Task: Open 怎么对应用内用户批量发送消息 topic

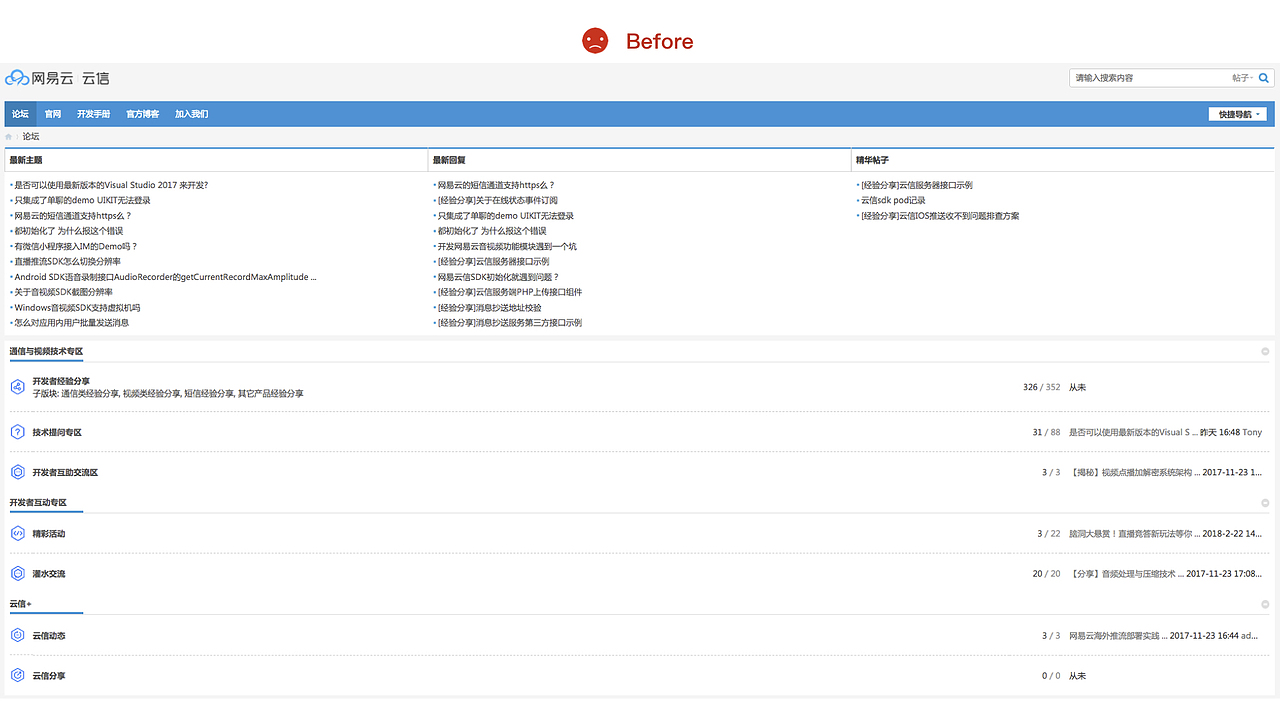Action: (71, 323)
